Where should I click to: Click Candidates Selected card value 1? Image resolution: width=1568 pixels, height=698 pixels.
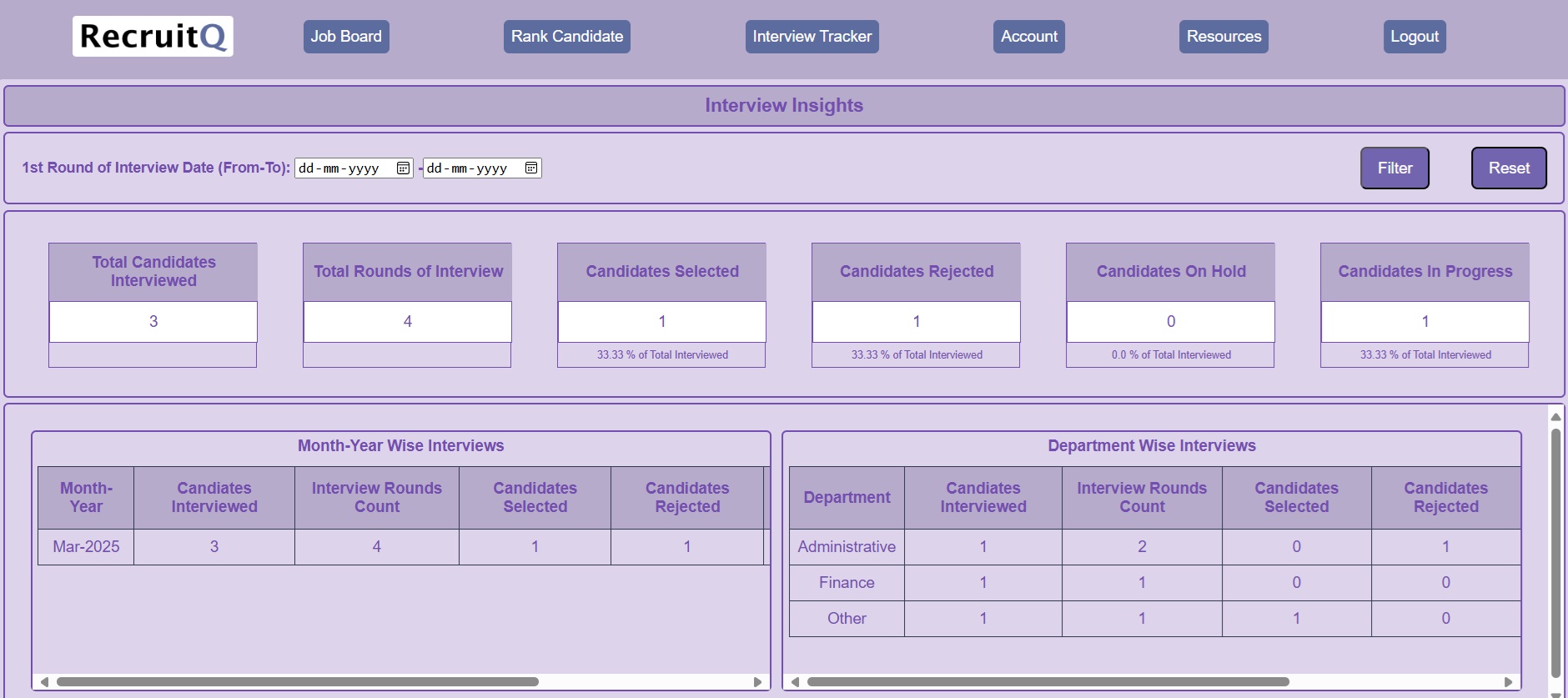pos(662,322)
